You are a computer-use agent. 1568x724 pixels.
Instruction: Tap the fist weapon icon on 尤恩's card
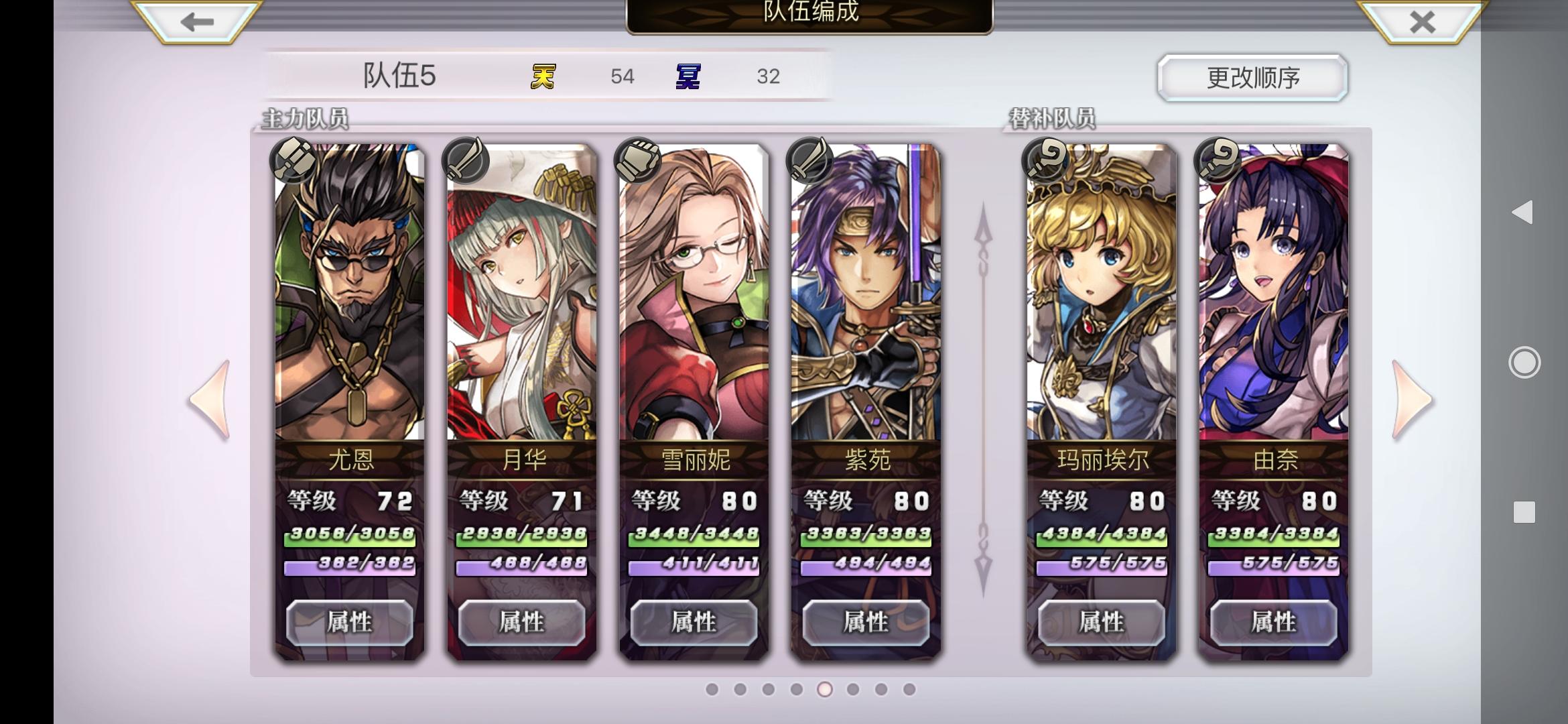[293, 161]
